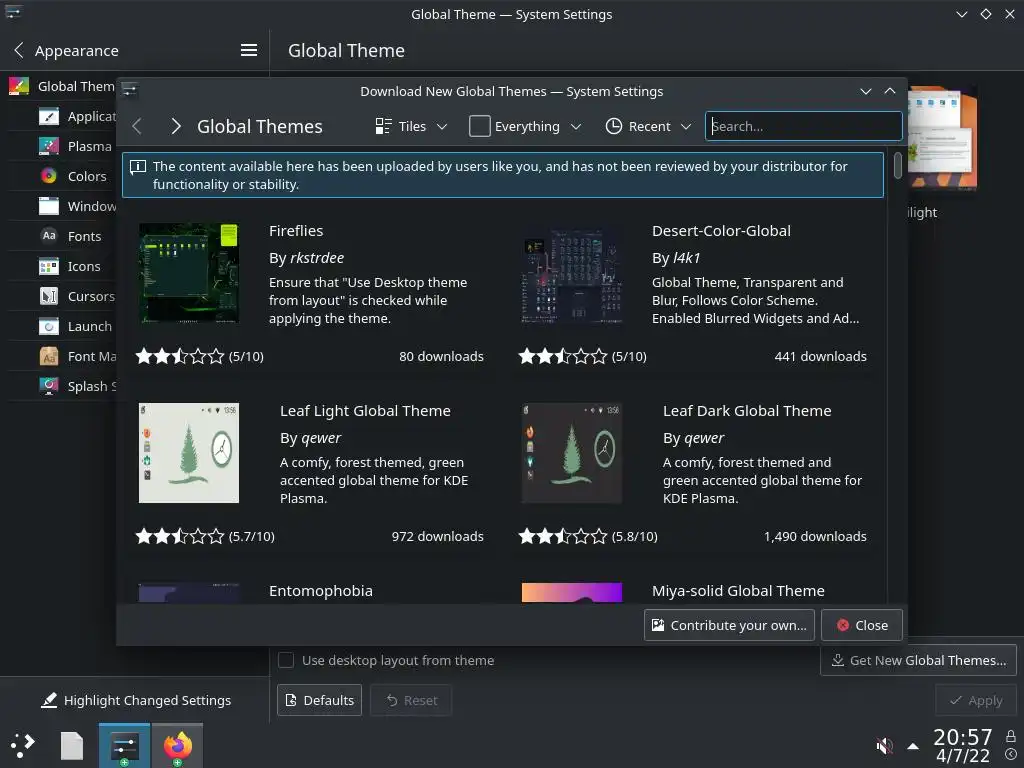1024x768 pixels.
Task: Click the Colors sidebar icon
Action: pos(49,176)
